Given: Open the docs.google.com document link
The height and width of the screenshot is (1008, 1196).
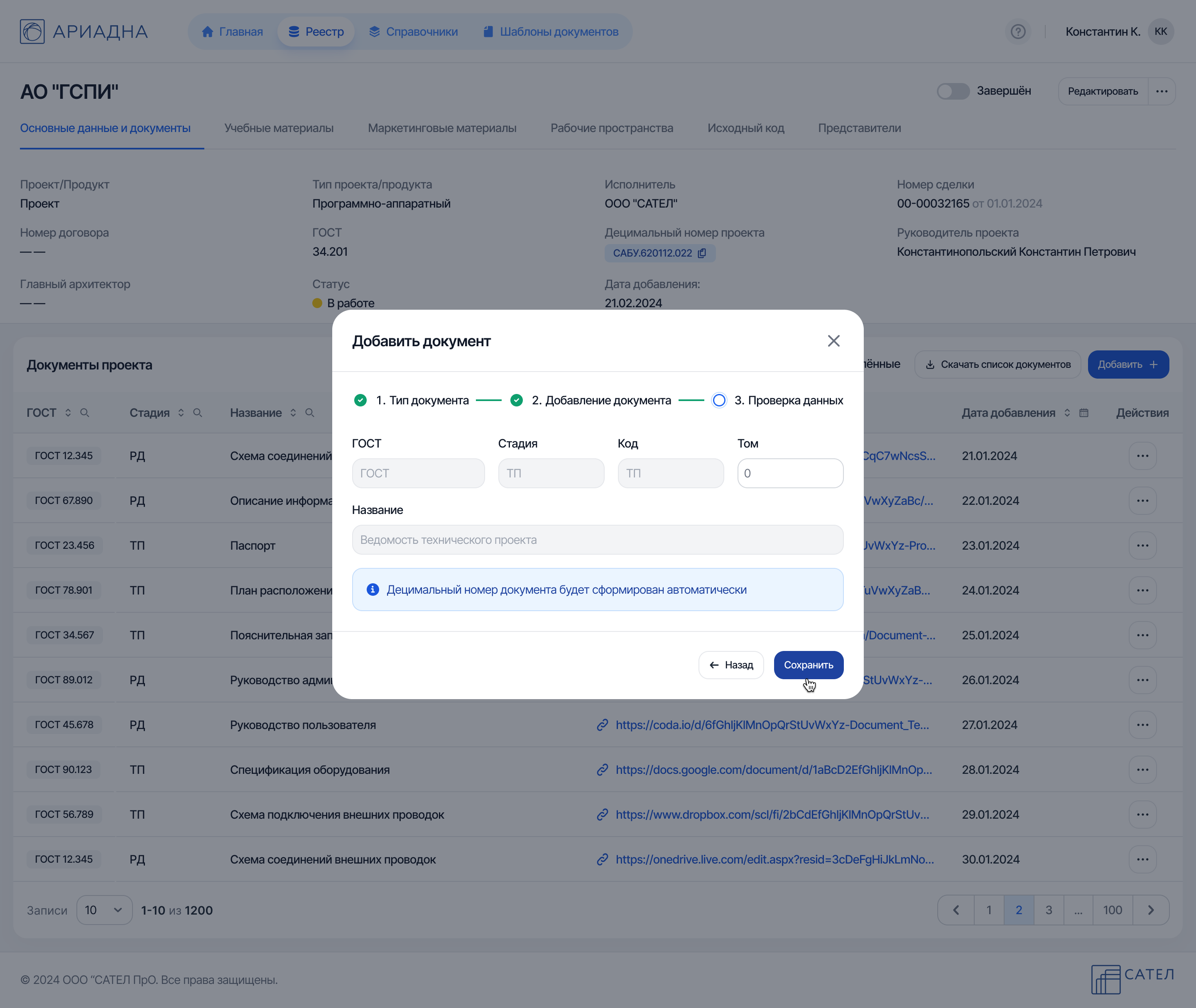Looking at the screenshot, I should click(x=774, y=770).
